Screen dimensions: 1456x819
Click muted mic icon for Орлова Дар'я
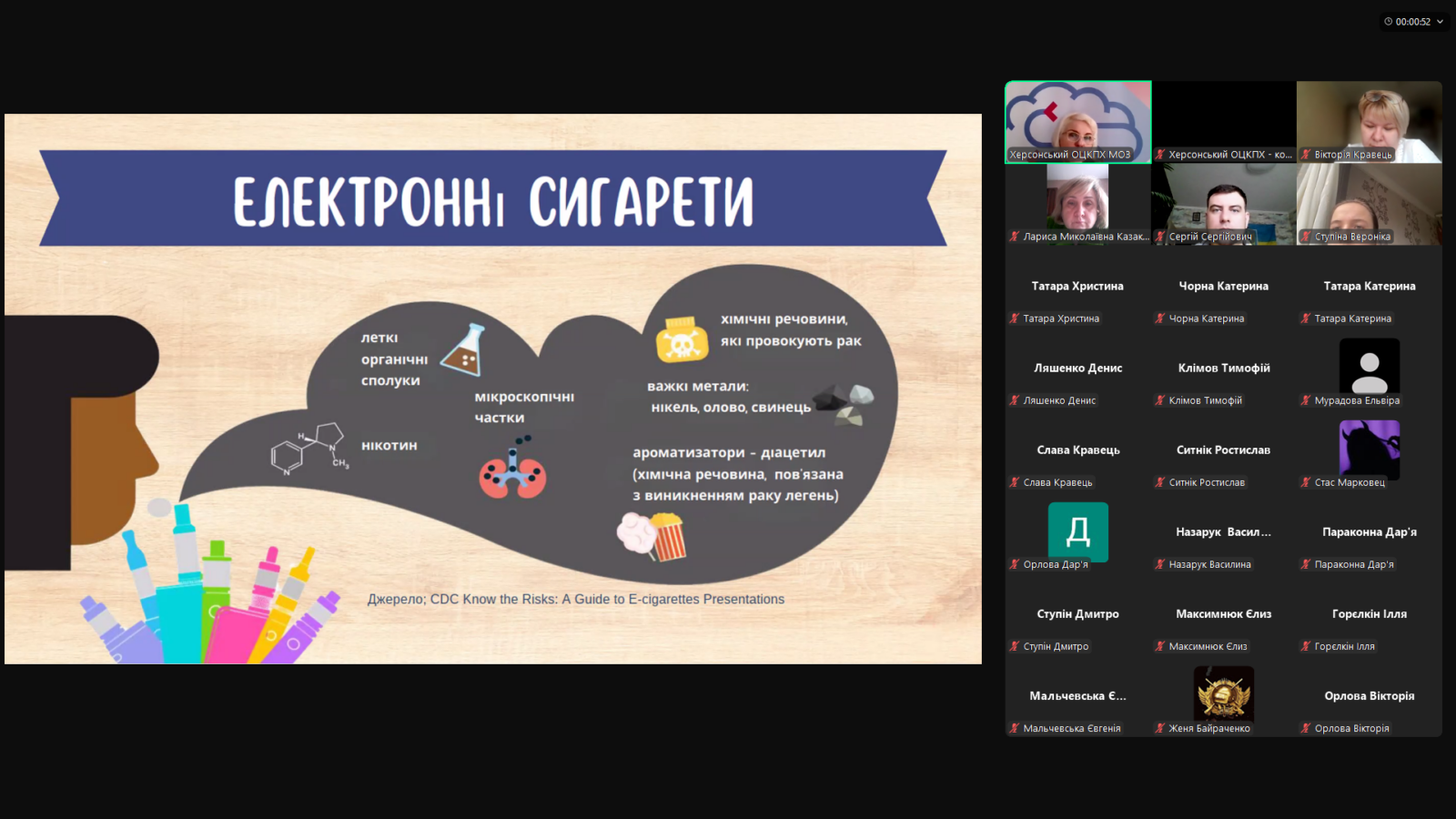[1015, 564]
